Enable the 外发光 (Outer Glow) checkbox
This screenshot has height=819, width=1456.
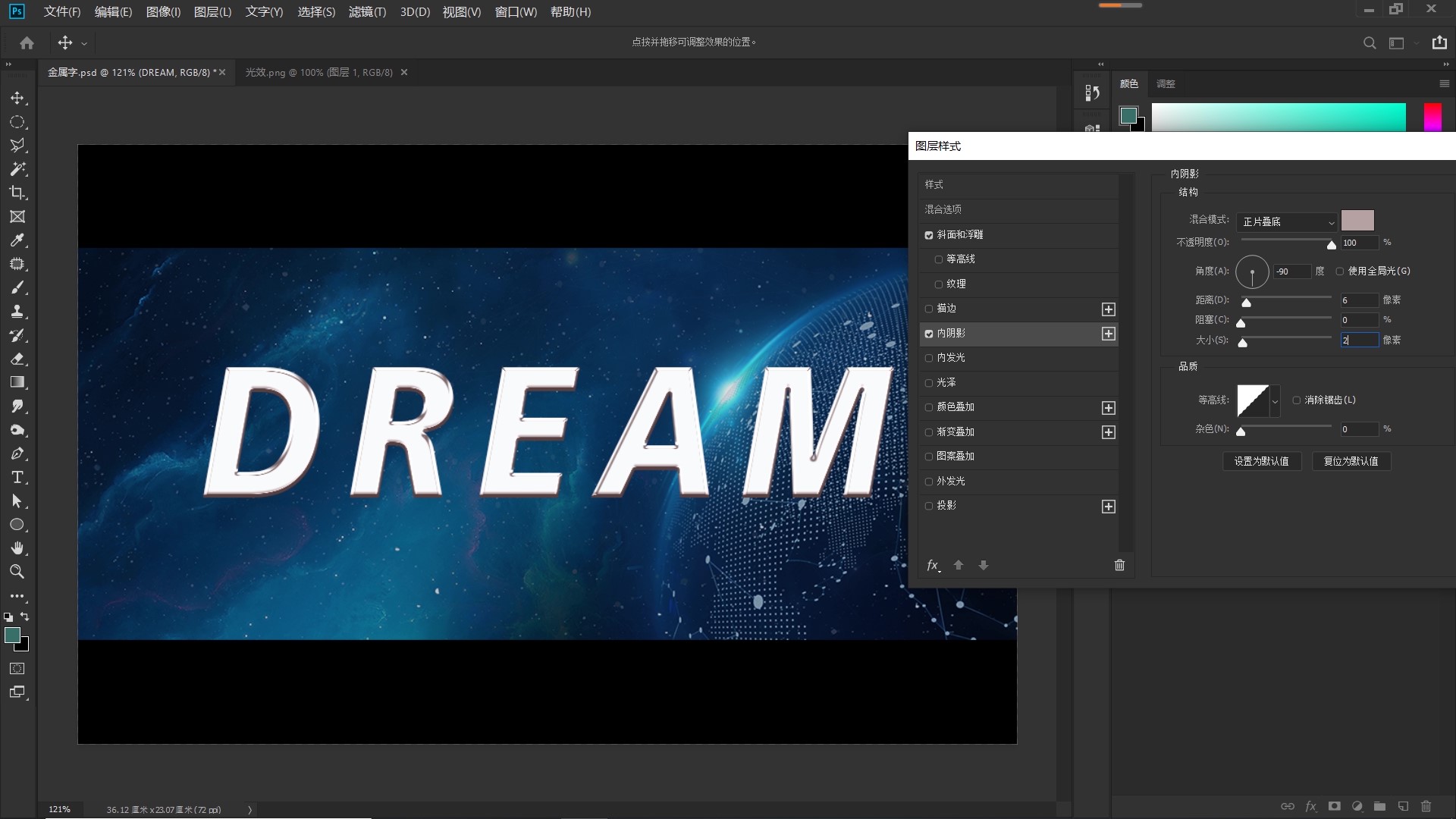(929, 482)
